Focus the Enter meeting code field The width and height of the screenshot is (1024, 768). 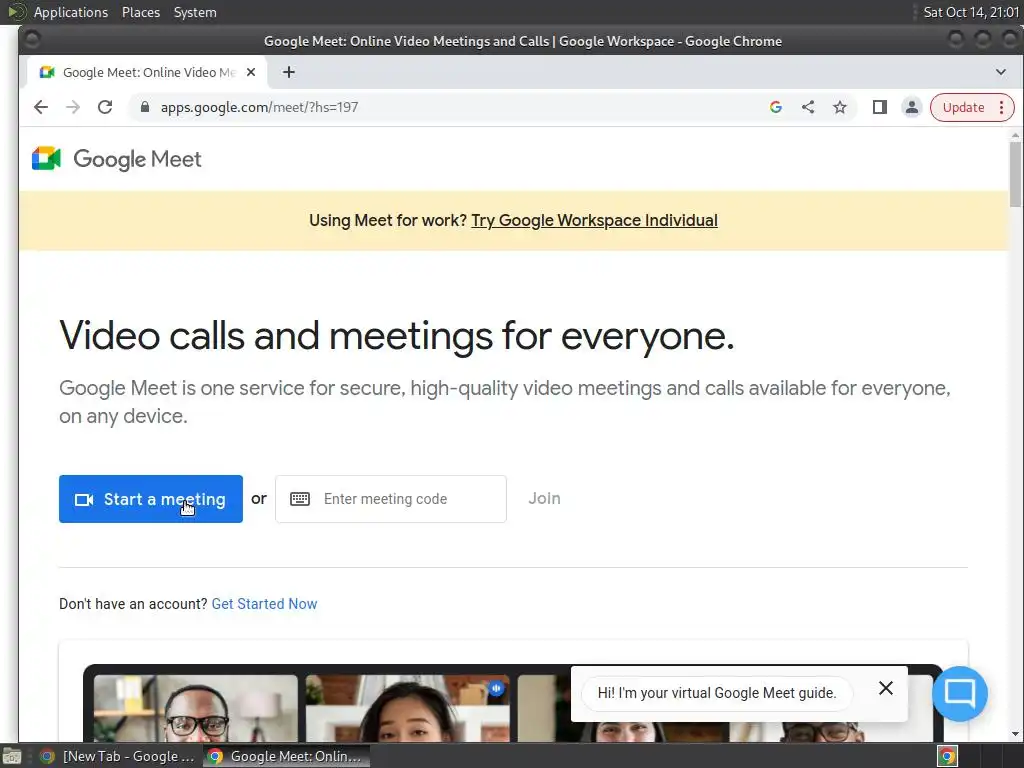(x=391, y=499)
